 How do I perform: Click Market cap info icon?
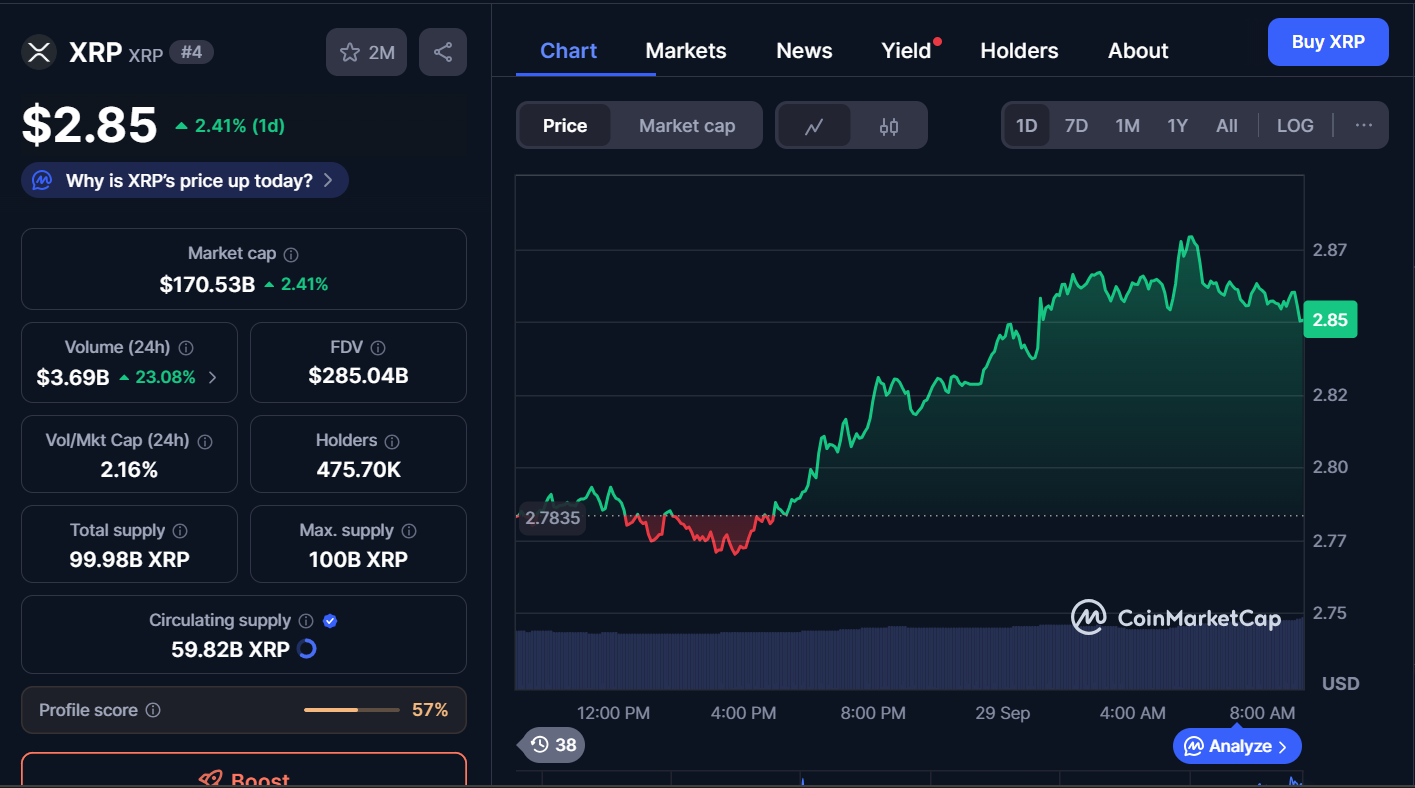tap(291, 255)
